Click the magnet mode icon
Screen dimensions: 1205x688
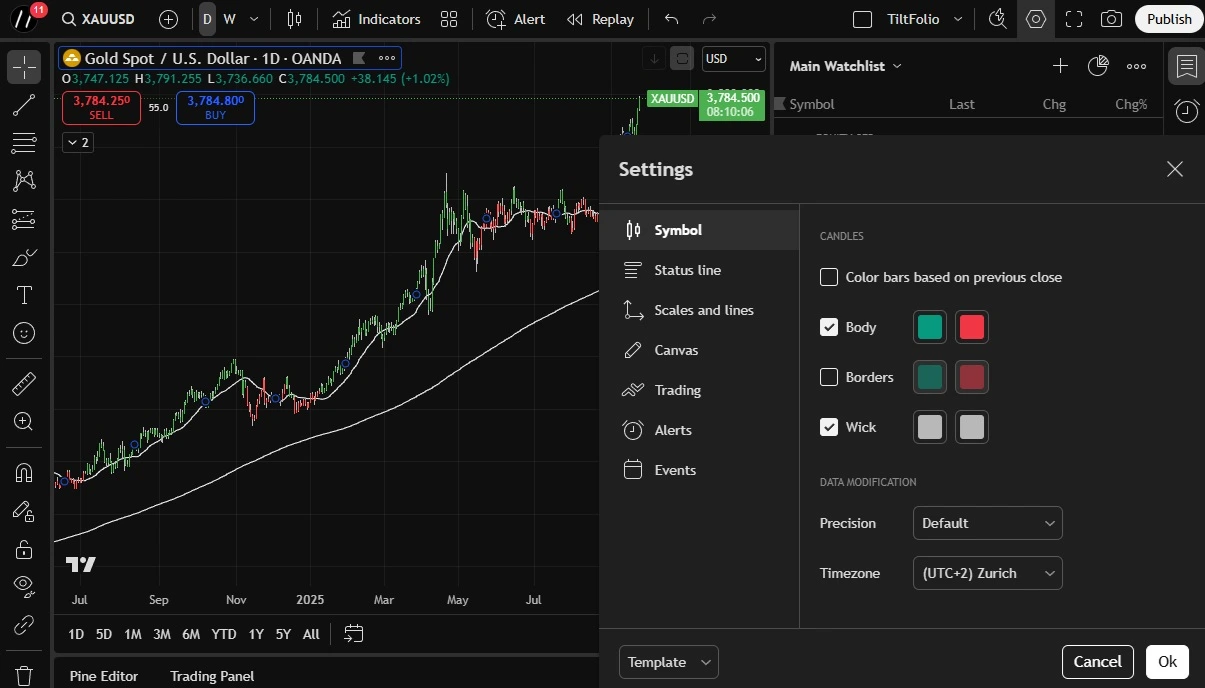24,472
